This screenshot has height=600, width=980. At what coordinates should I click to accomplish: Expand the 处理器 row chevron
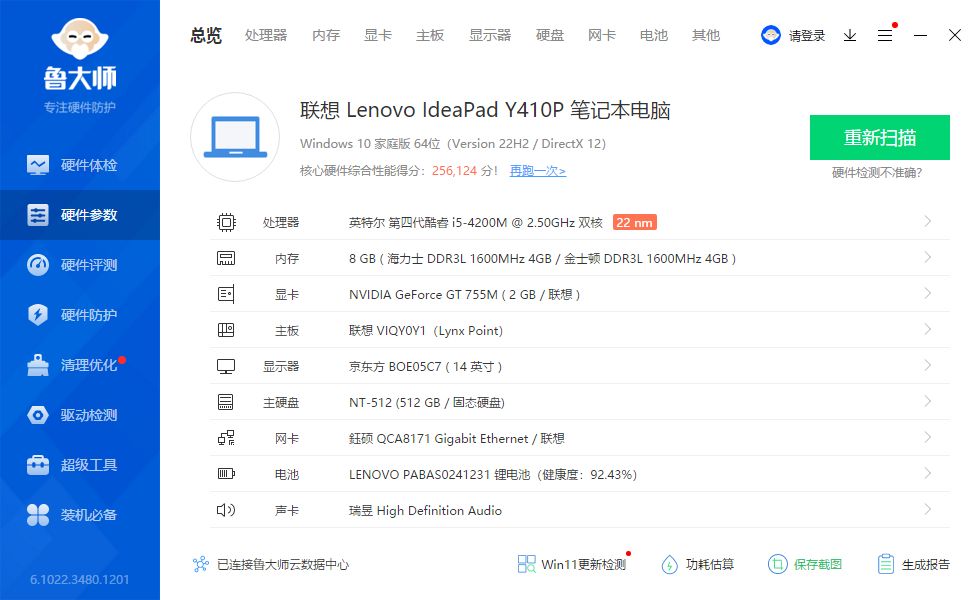coord(928,221)
